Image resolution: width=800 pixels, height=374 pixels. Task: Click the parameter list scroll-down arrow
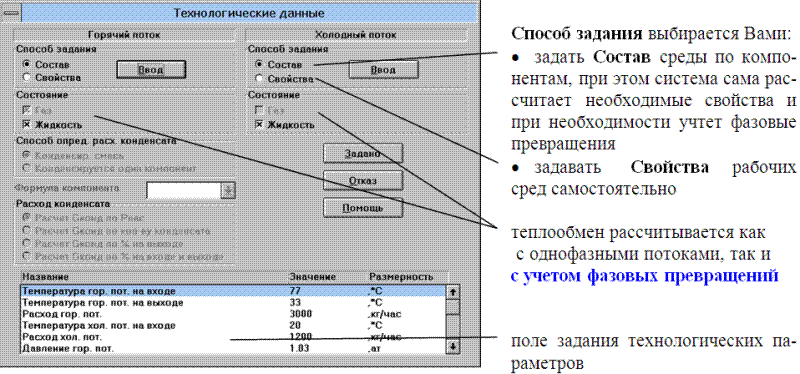(453, 347)
